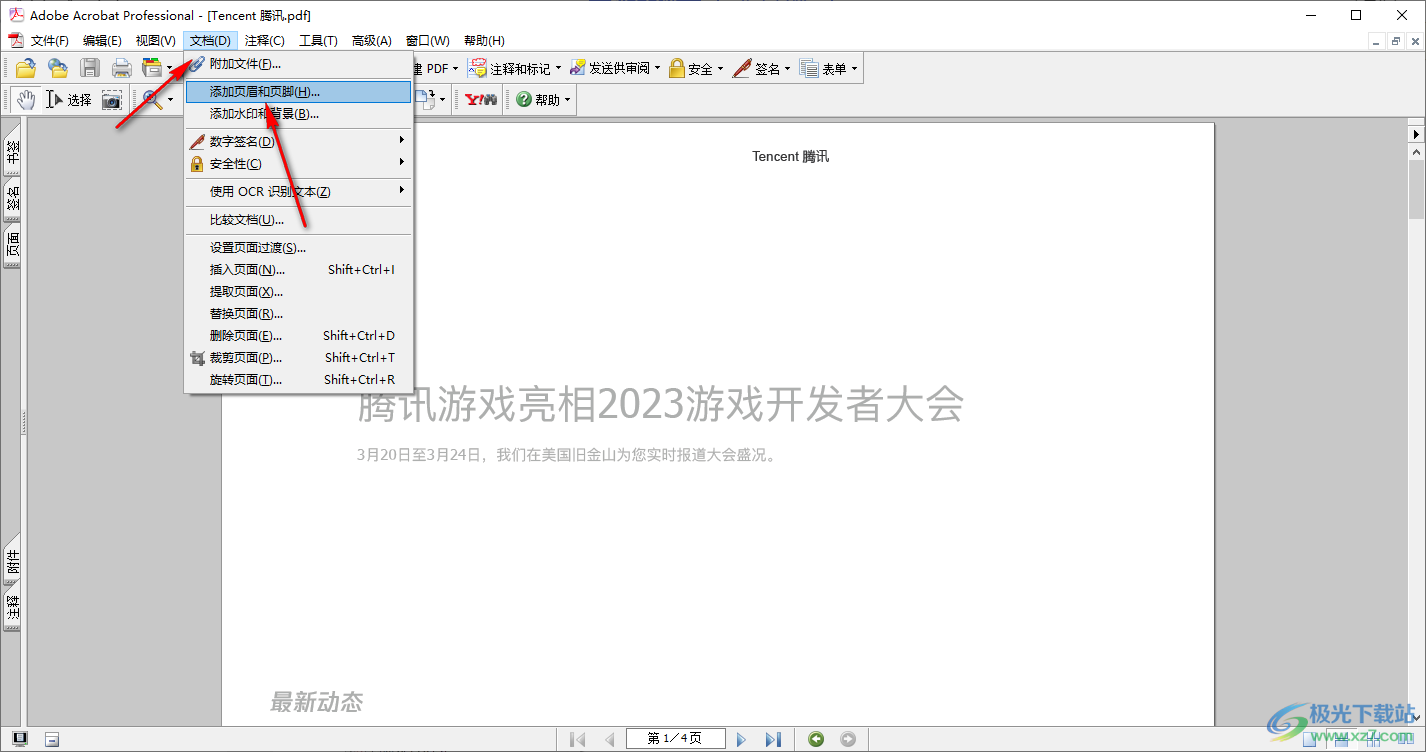Select the Zoom magnifier tool

152,99
